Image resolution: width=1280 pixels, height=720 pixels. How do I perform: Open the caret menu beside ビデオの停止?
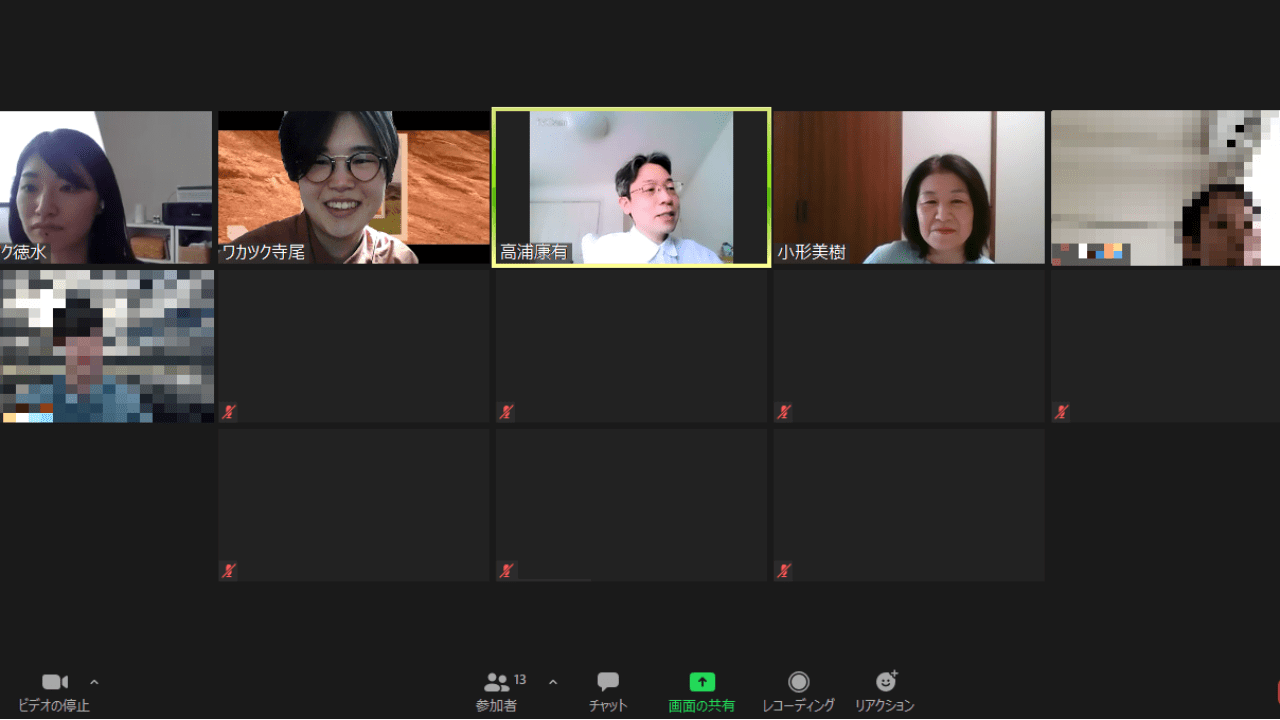coord(94,682)
